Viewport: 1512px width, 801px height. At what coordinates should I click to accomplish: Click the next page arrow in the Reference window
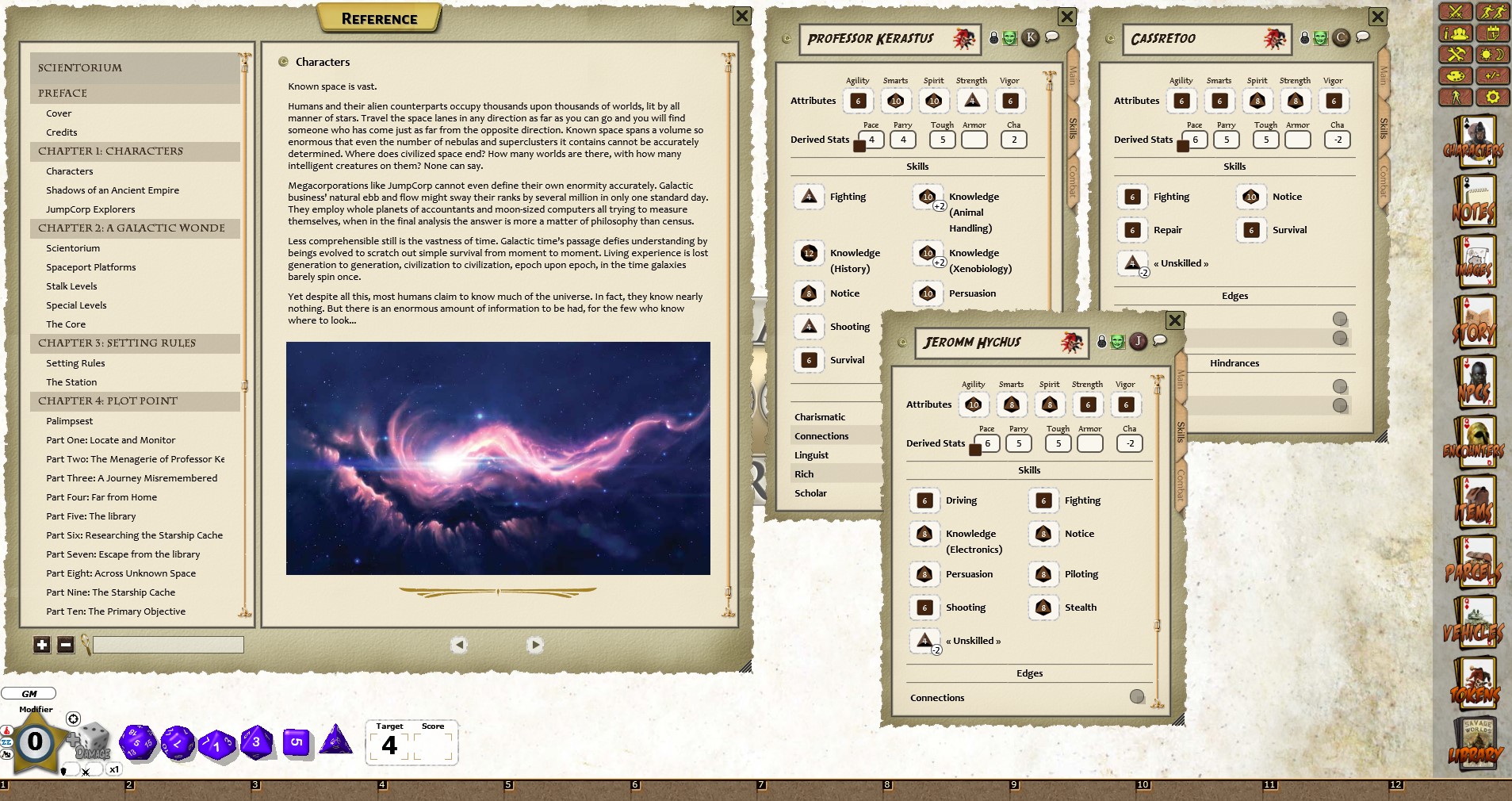pos(536,646)
